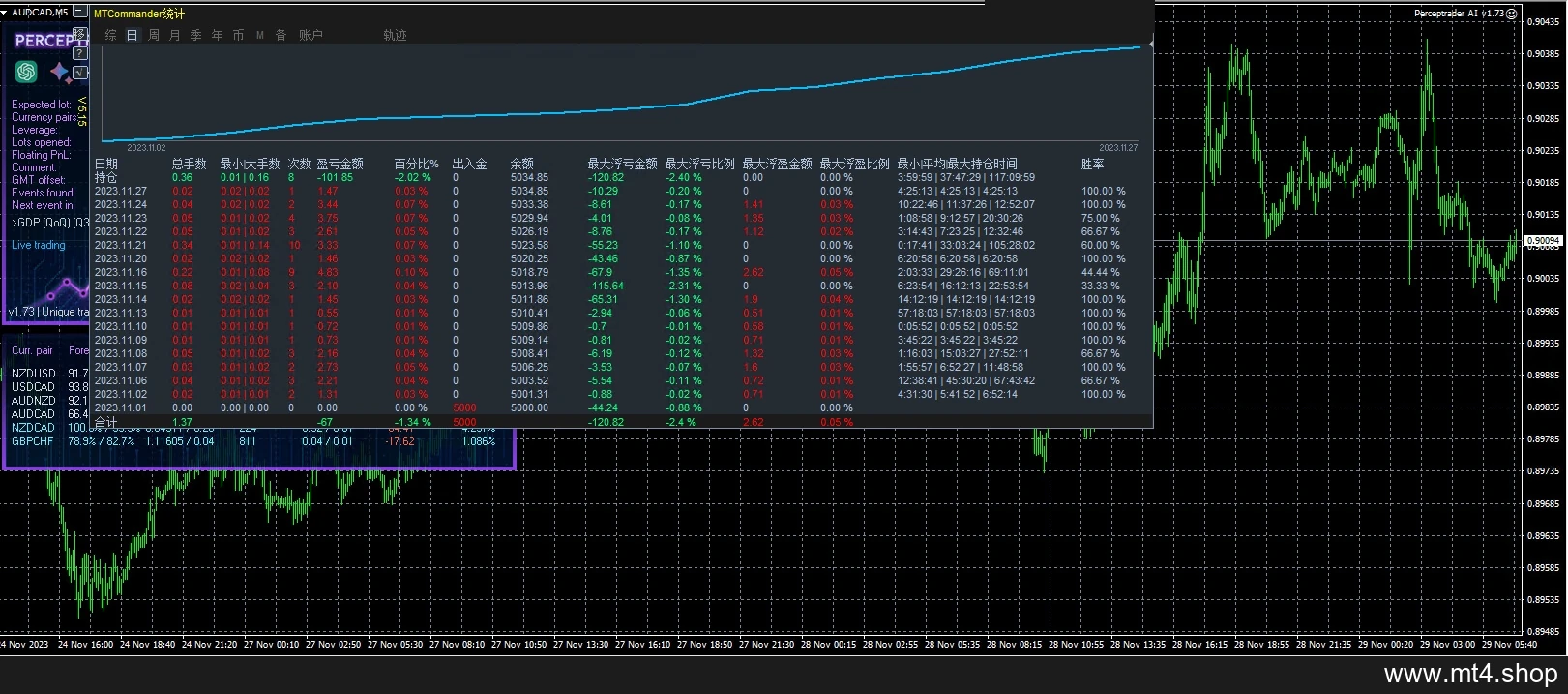Click the 盈亏金额 column header

click(x=340, y=164)
